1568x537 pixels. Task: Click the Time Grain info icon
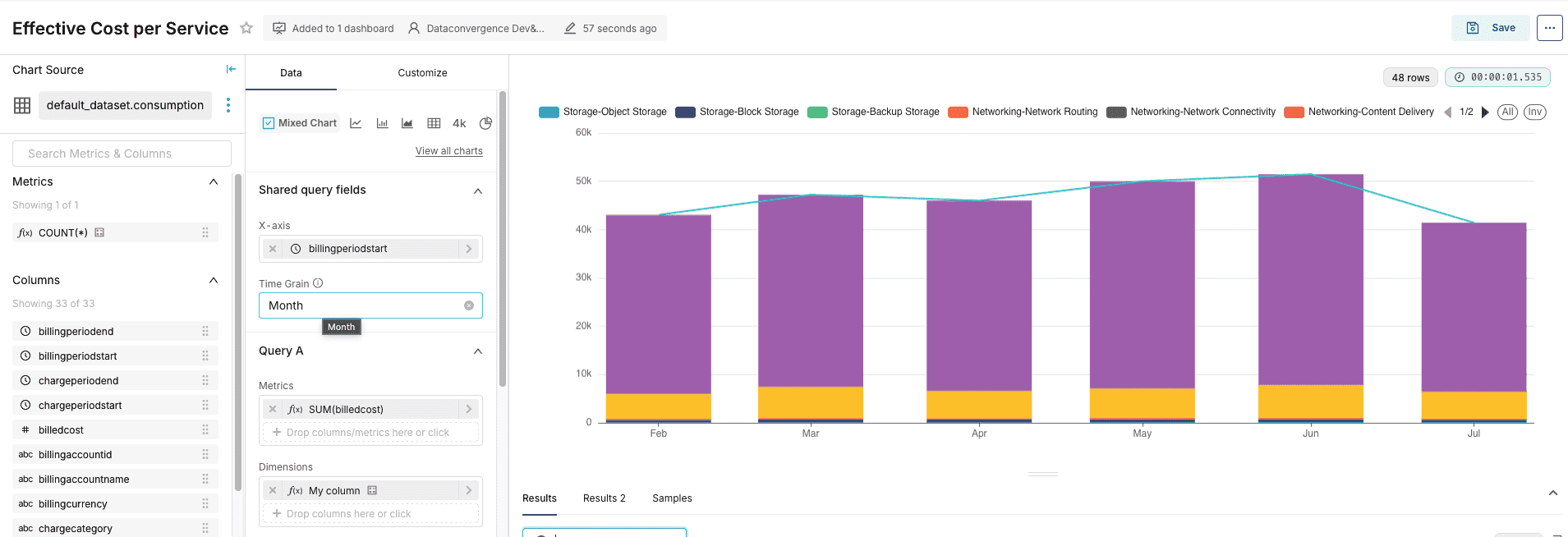[x=318, y=283]
